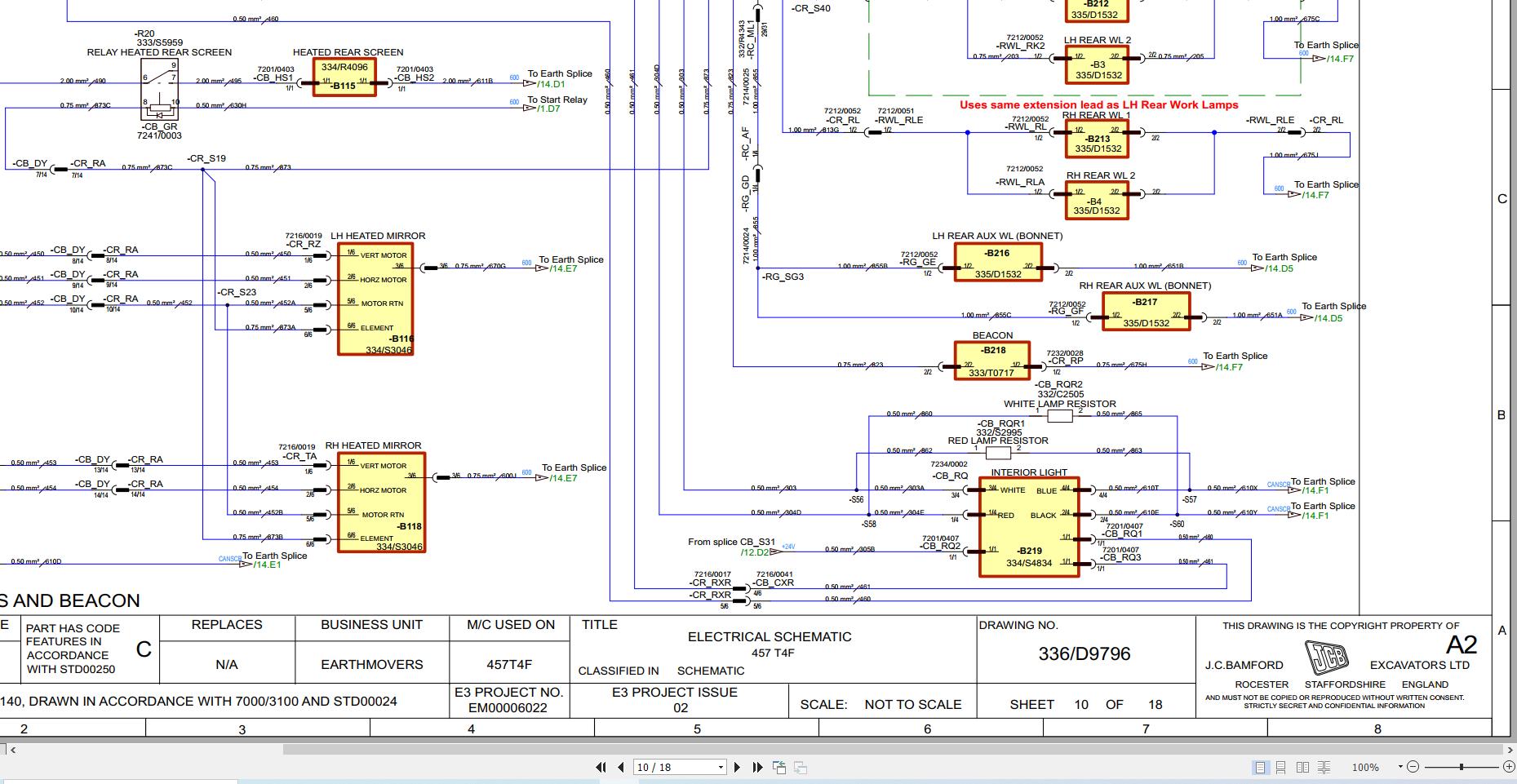Image resolution: width=1517 pixels, height=784 pixels.
Task: Toggle two-page side-by-side view
Action: coord(1304,767)
